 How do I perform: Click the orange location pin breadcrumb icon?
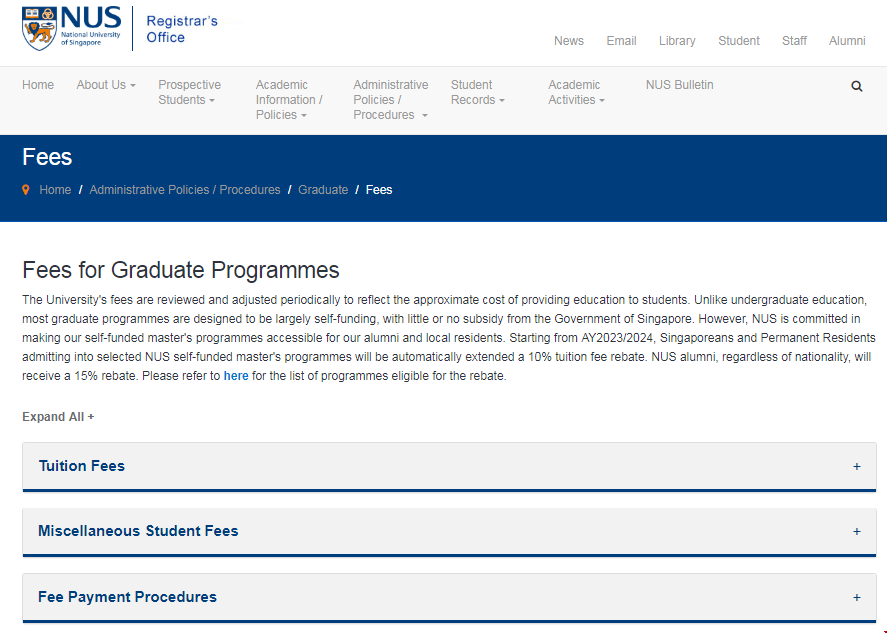click(26, 189)
